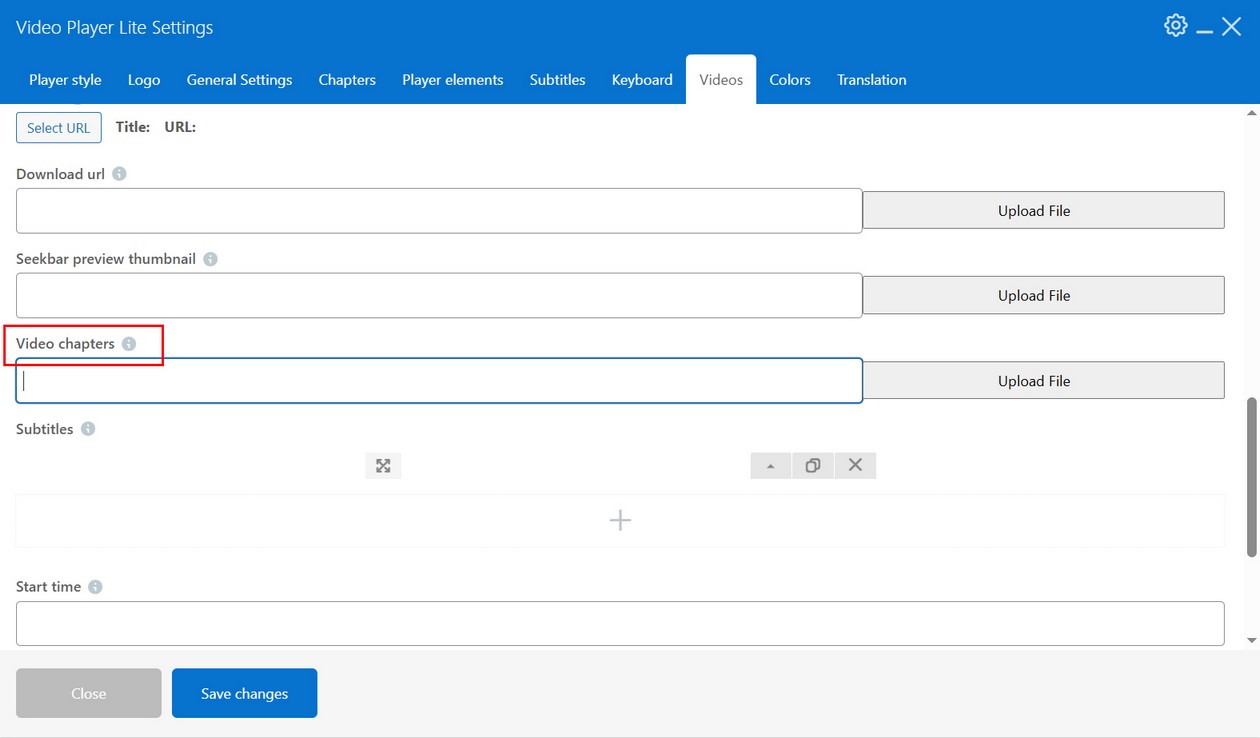
Task: Expand the subtitle item with fullscreen arrows icon
Action: 383,465
